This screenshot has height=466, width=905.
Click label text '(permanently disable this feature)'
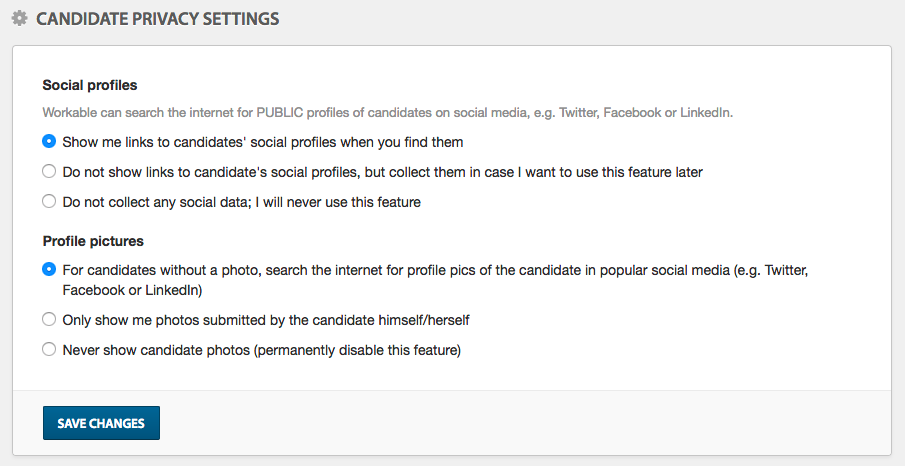point(357,350)
